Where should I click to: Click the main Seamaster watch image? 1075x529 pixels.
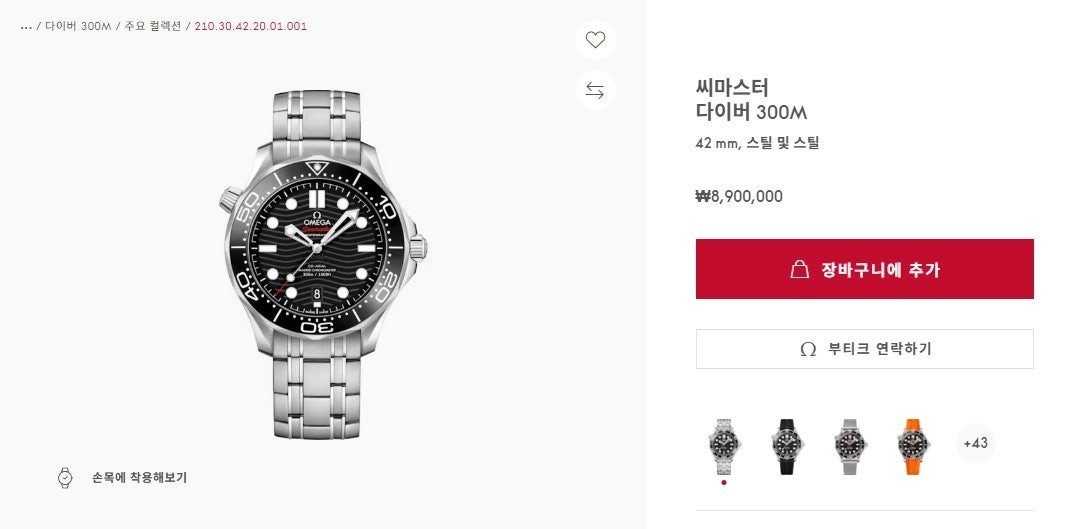pyautogui.click(x=323, y=263)
